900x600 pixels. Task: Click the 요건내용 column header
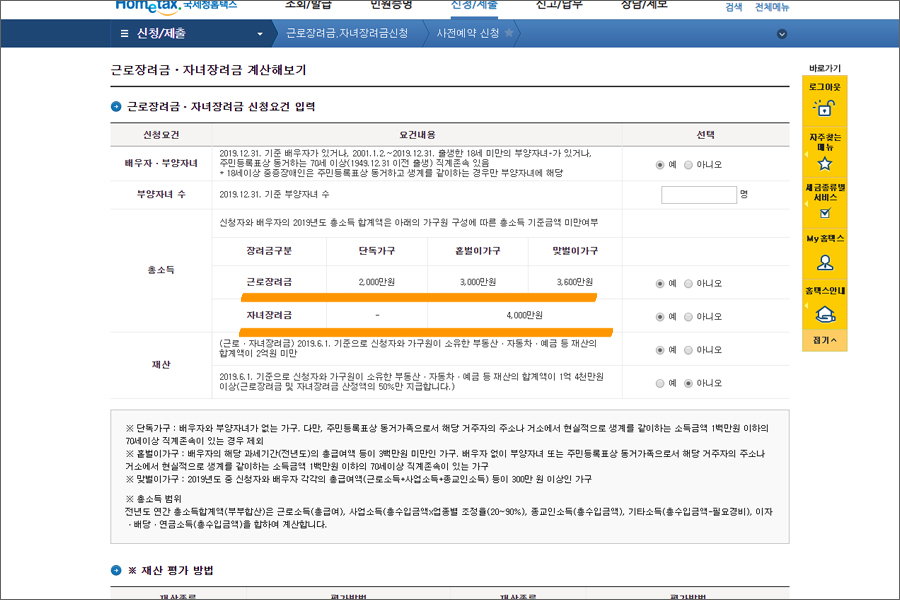[417, 135]
